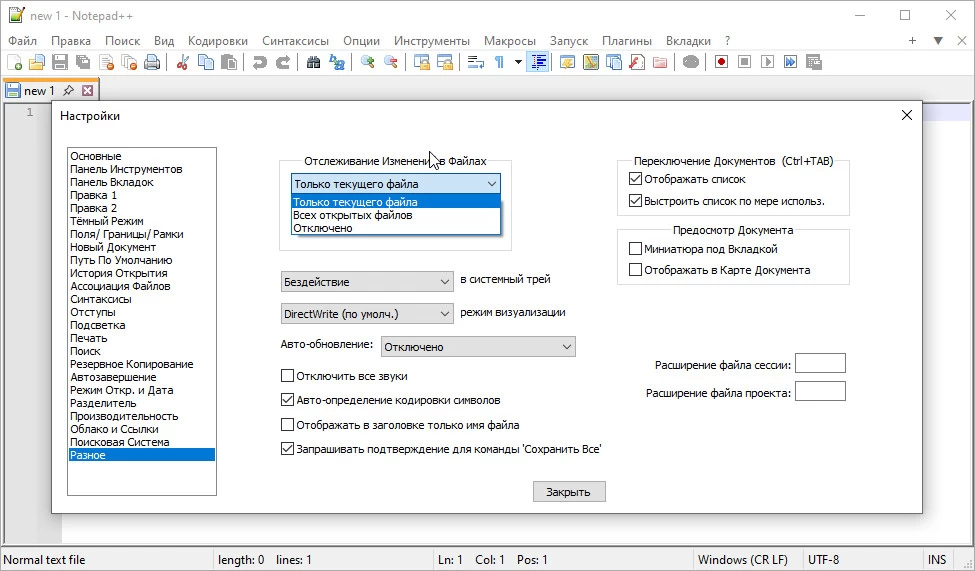
Task: Enable the 'Отключить все звуки' checkbox
Action: [x=288, y=376]
